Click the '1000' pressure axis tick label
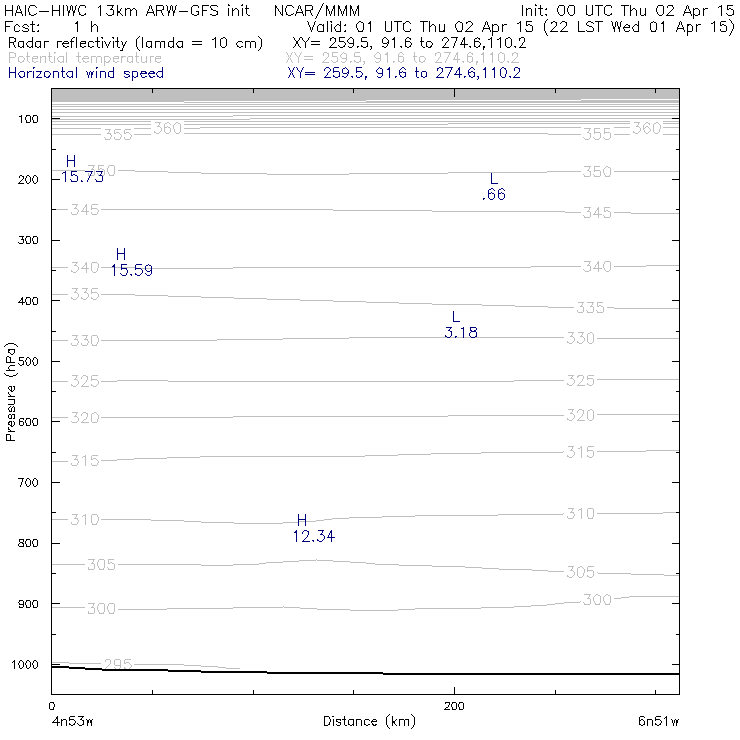This screenshot has width=740, height=740. click(x=25, y=664)
